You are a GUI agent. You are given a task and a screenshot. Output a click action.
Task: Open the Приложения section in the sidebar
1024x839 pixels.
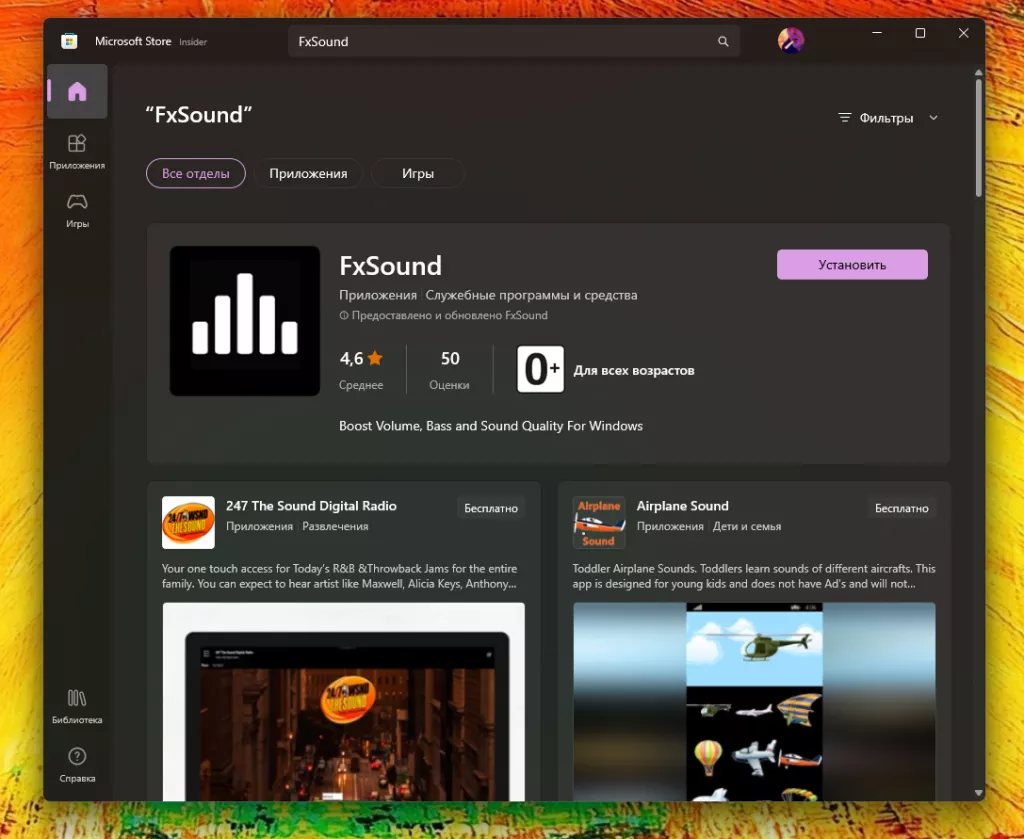77,152
